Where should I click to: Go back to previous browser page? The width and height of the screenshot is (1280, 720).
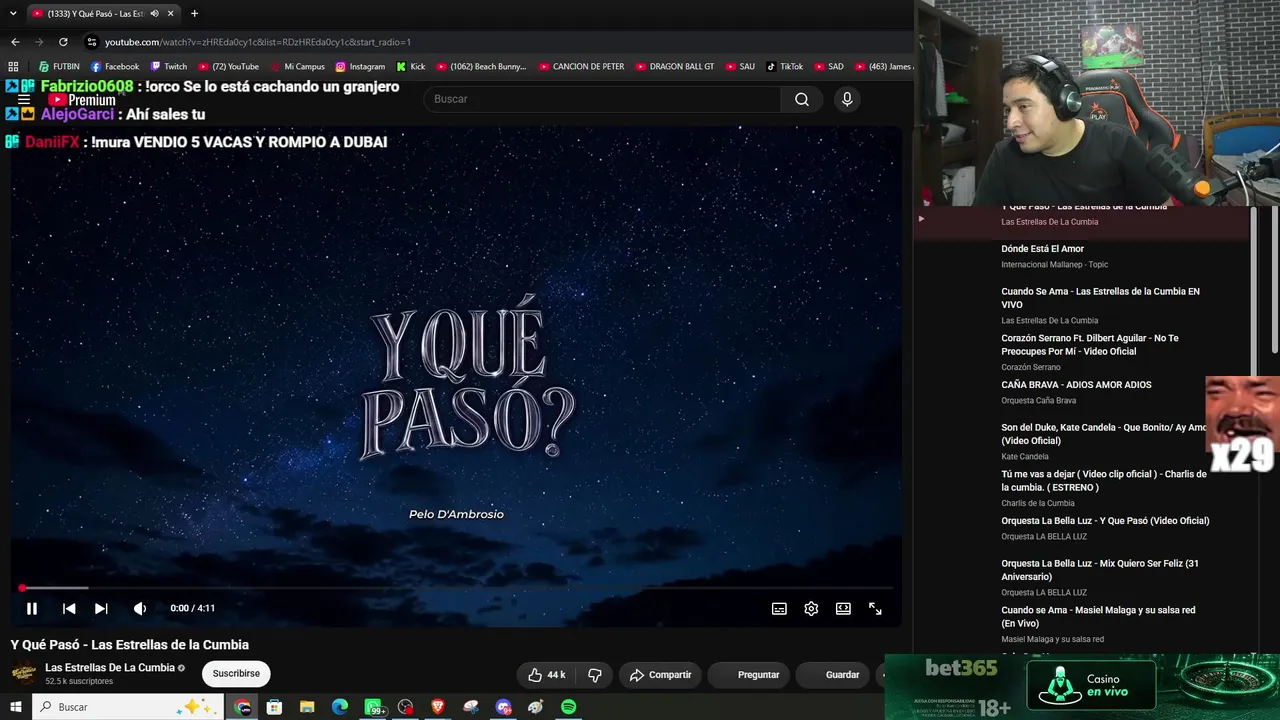[15, 42]
